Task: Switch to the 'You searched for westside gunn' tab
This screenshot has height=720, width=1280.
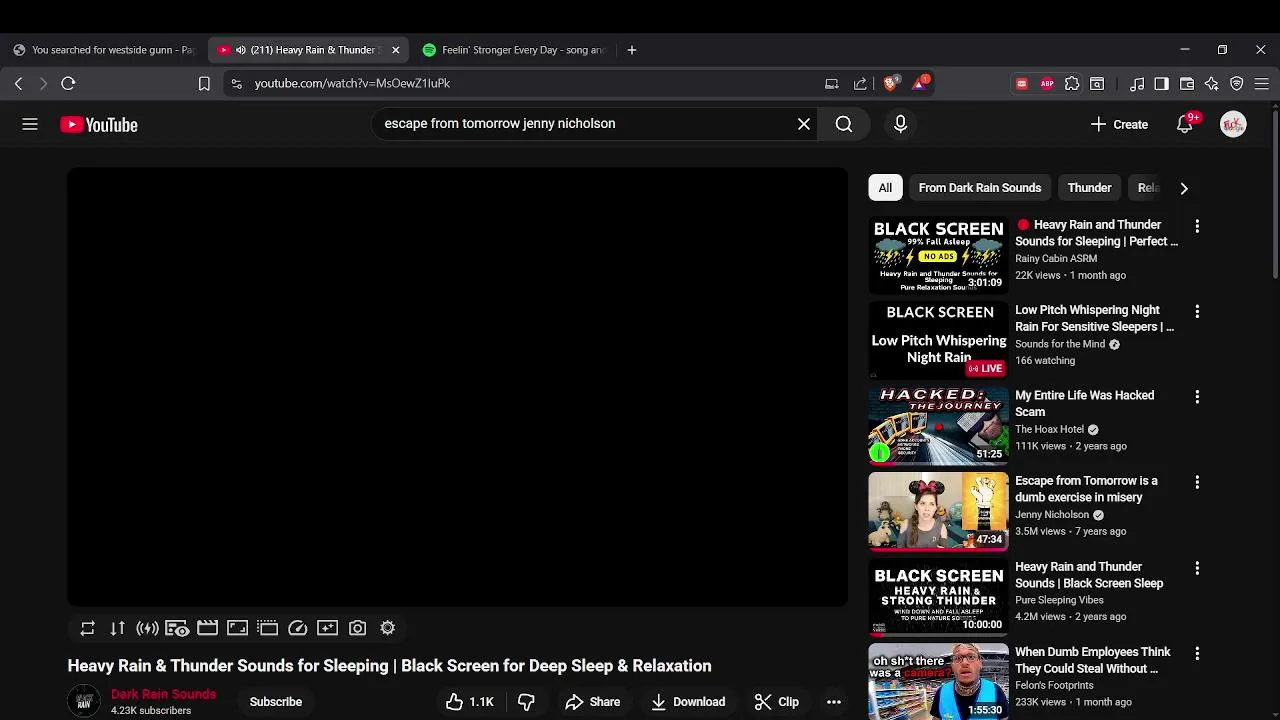Action: [104, 50]
